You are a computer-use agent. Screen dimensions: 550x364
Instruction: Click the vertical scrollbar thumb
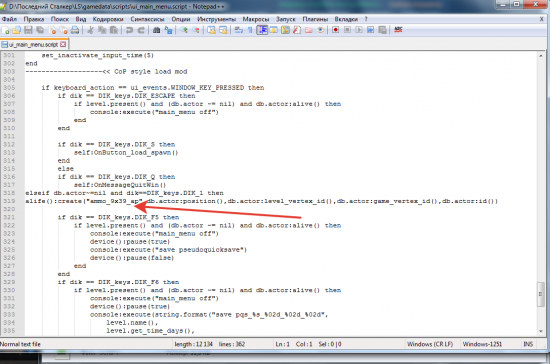coord(541,294)
